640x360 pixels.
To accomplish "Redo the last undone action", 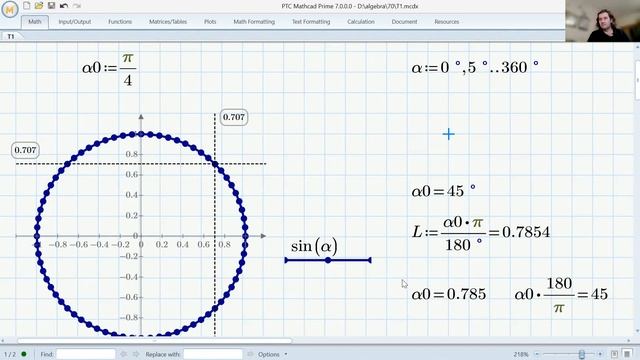I will [x=77, y=5].
